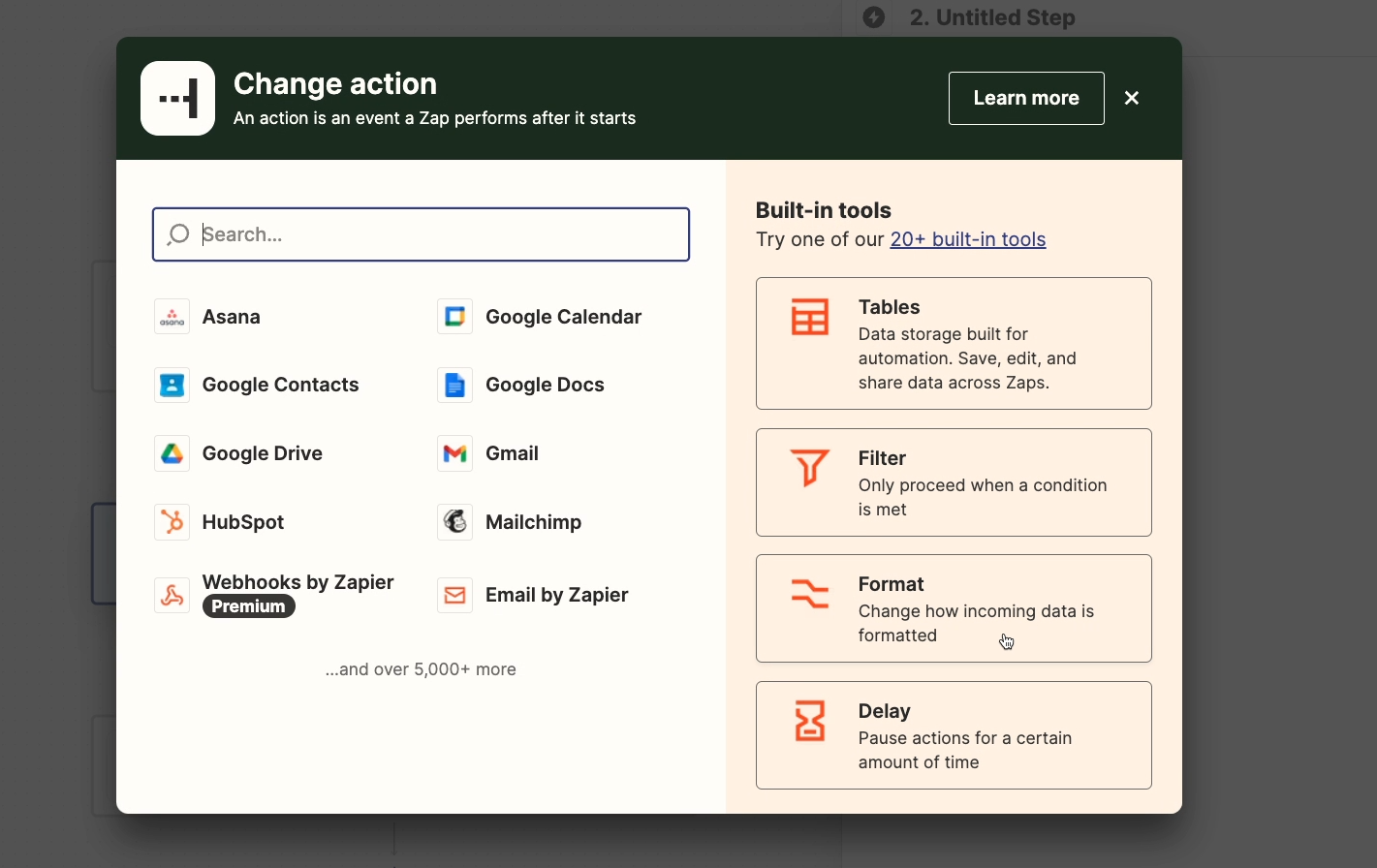Select the Tables card title

pyautogui.click(x=889, y=307)
